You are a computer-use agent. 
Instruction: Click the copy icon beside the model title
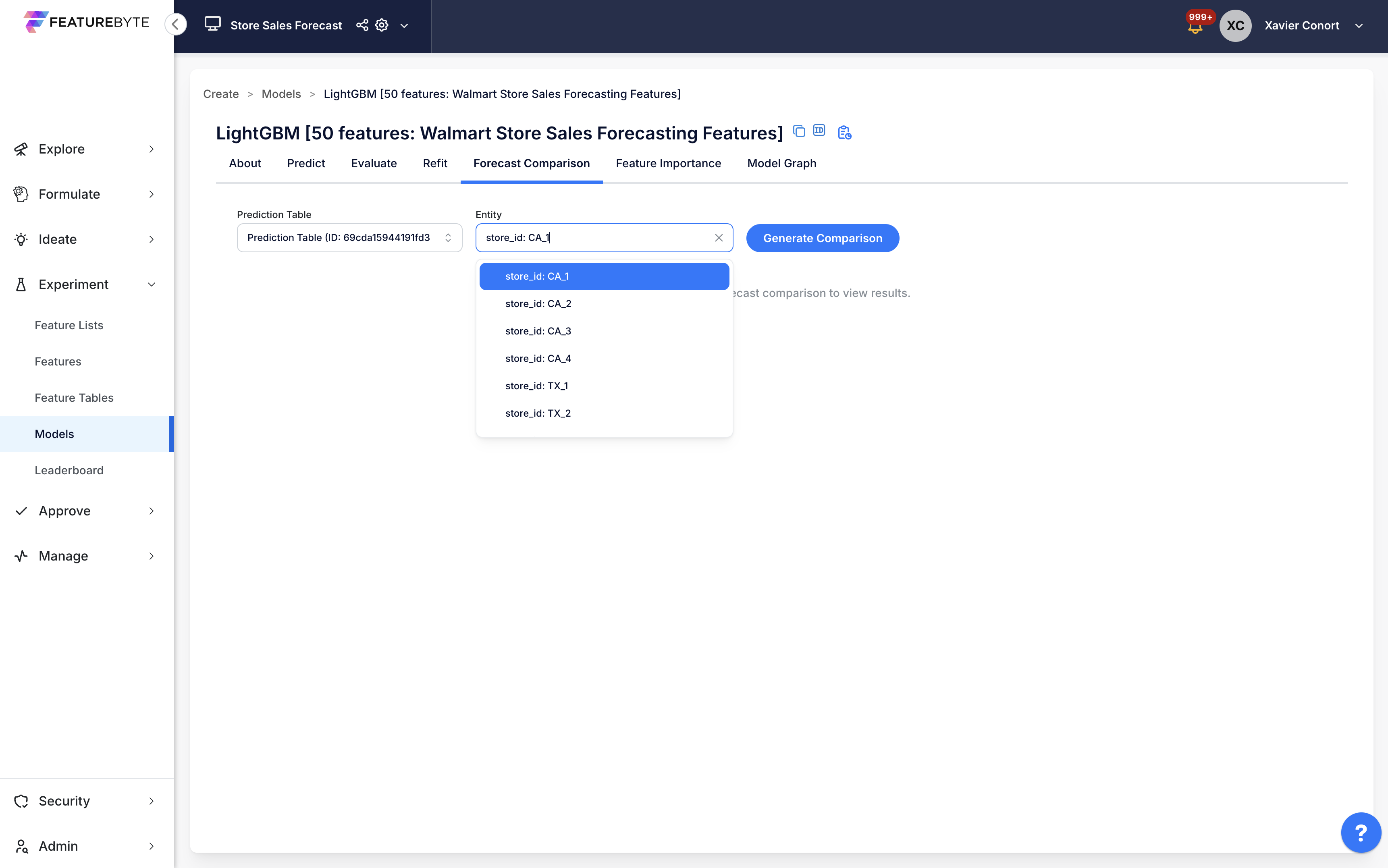[x=798, y=131]
